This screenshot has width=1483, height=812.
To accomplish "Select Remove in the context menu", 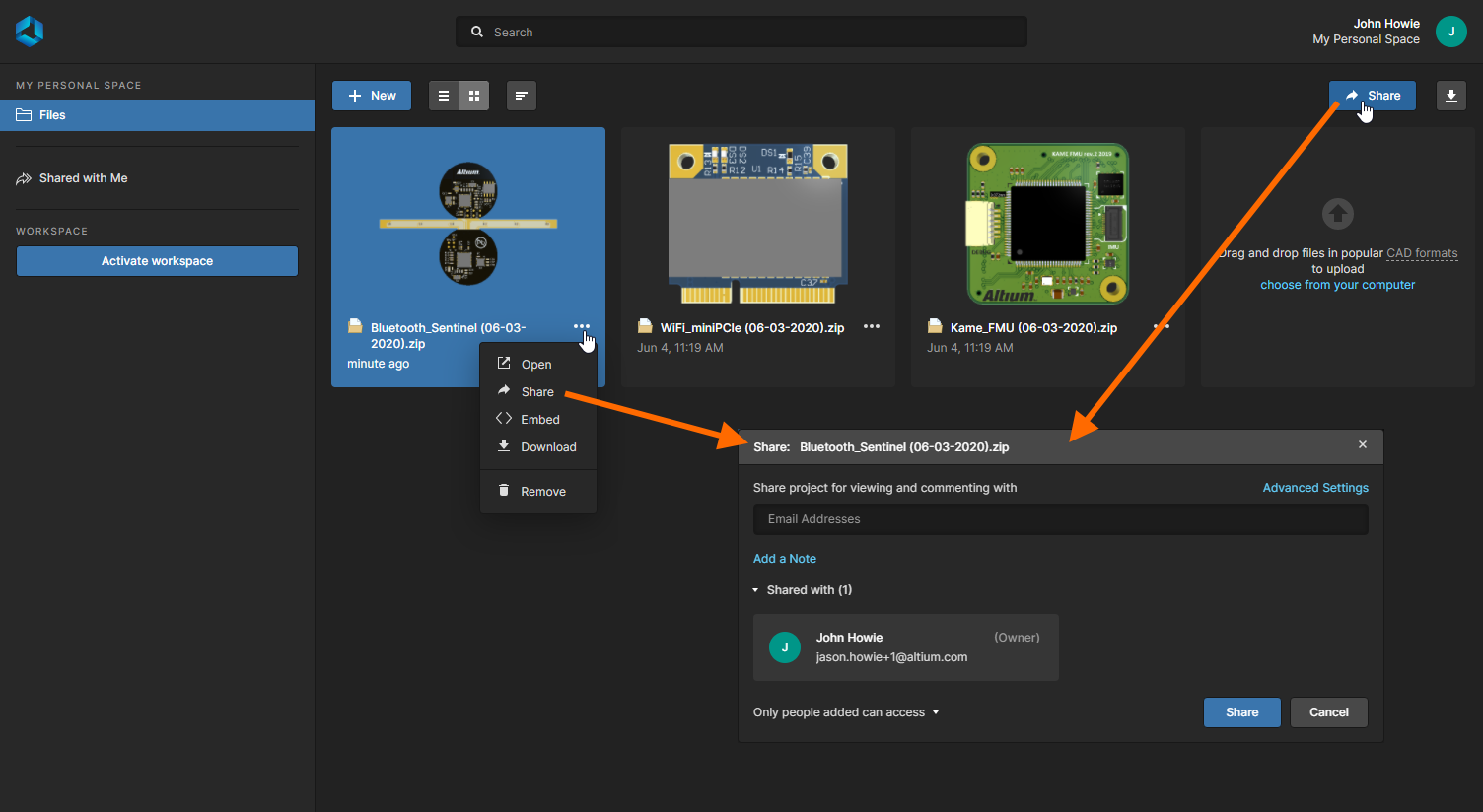I will pyautogui.click(x=542, y=492).
